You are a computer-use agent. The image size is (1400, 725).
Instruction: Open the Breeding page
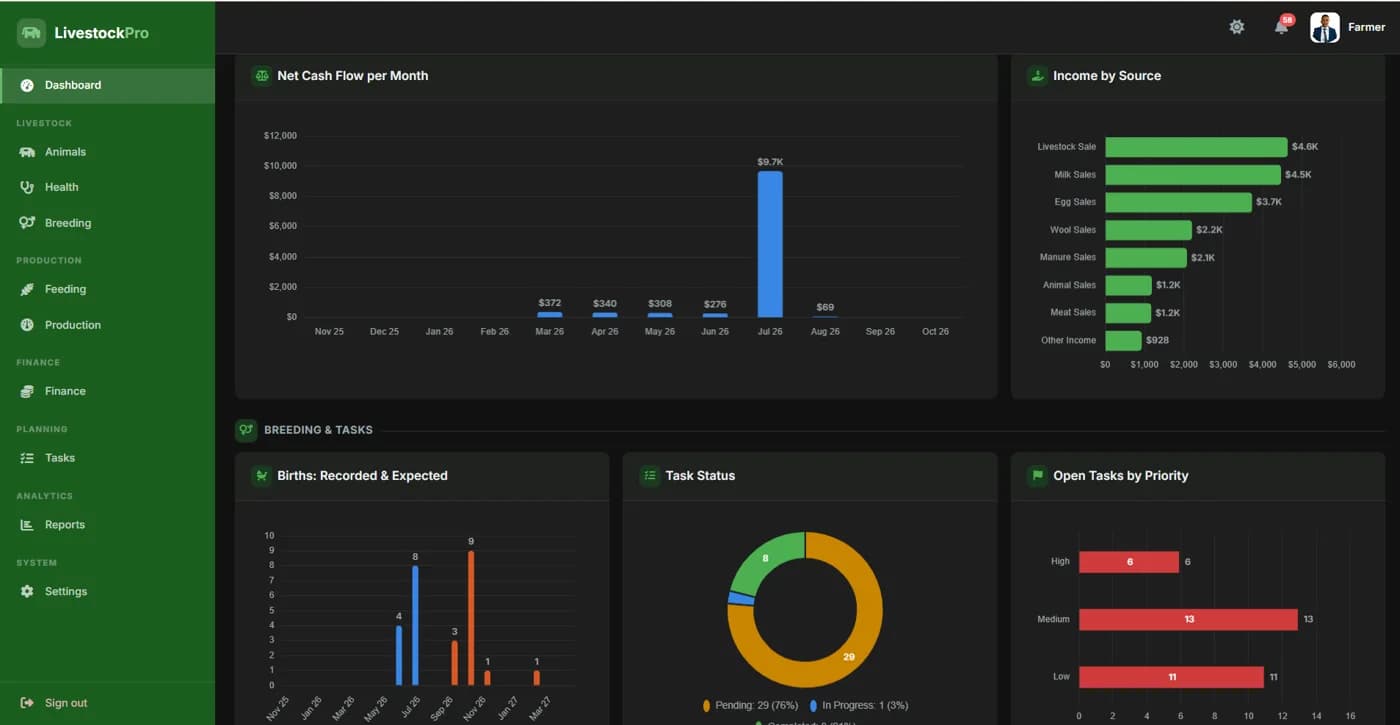107,223
